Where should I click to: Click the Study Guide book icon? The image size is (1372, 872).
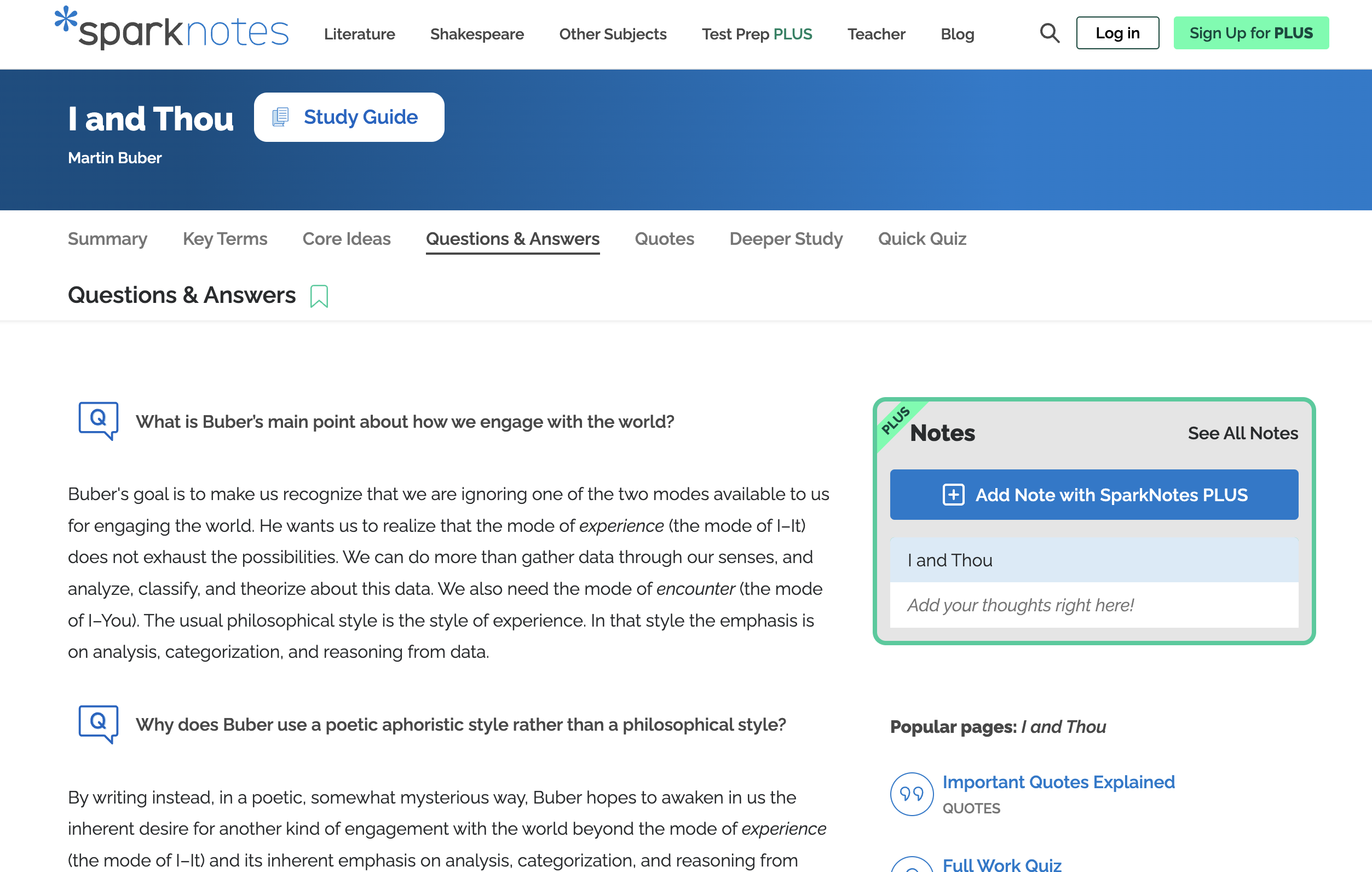280,117
